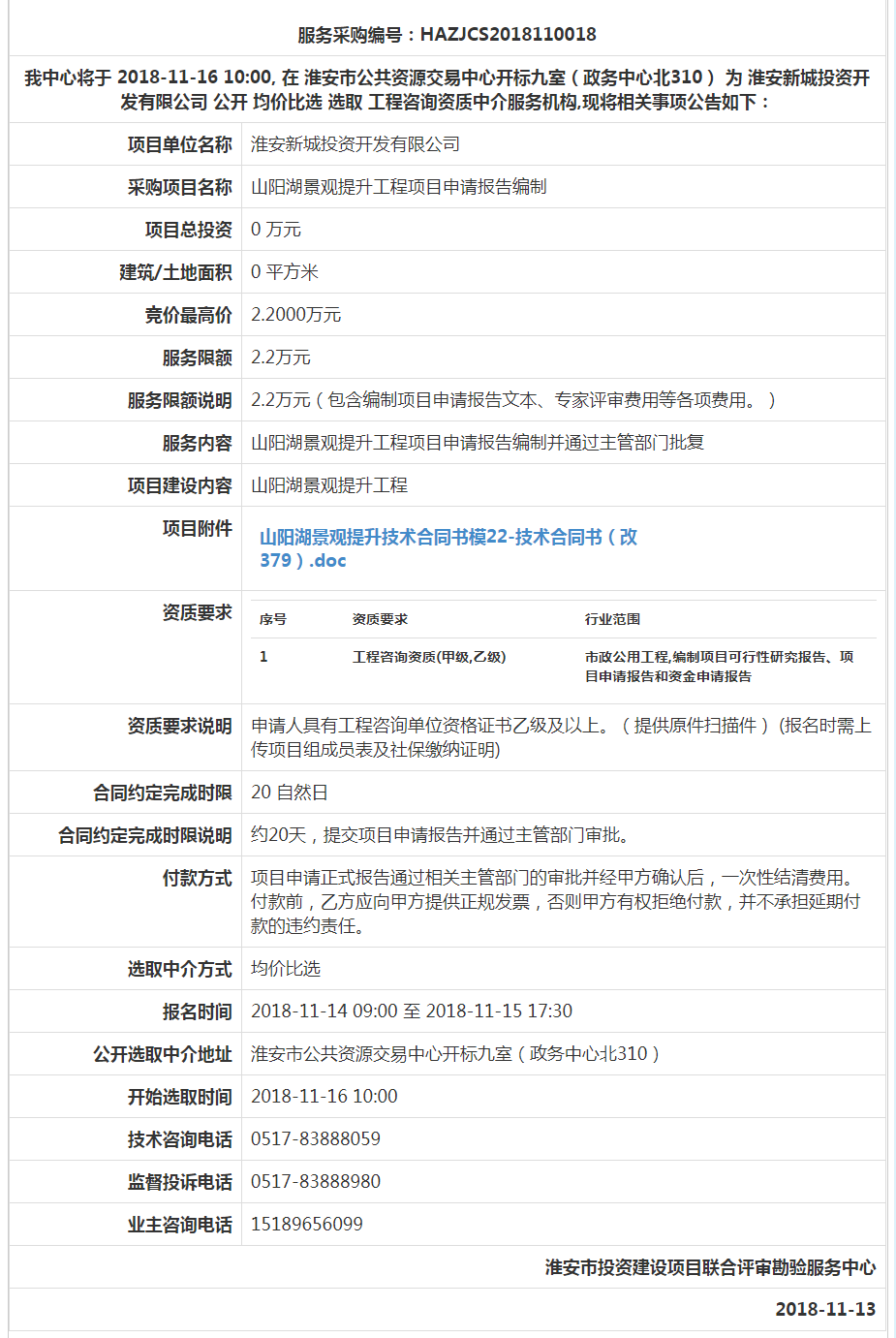Click the 合同约定完成时限说明 row label
The height and width of the screenshot is (1338, 896).
click(x=145, y=835)
